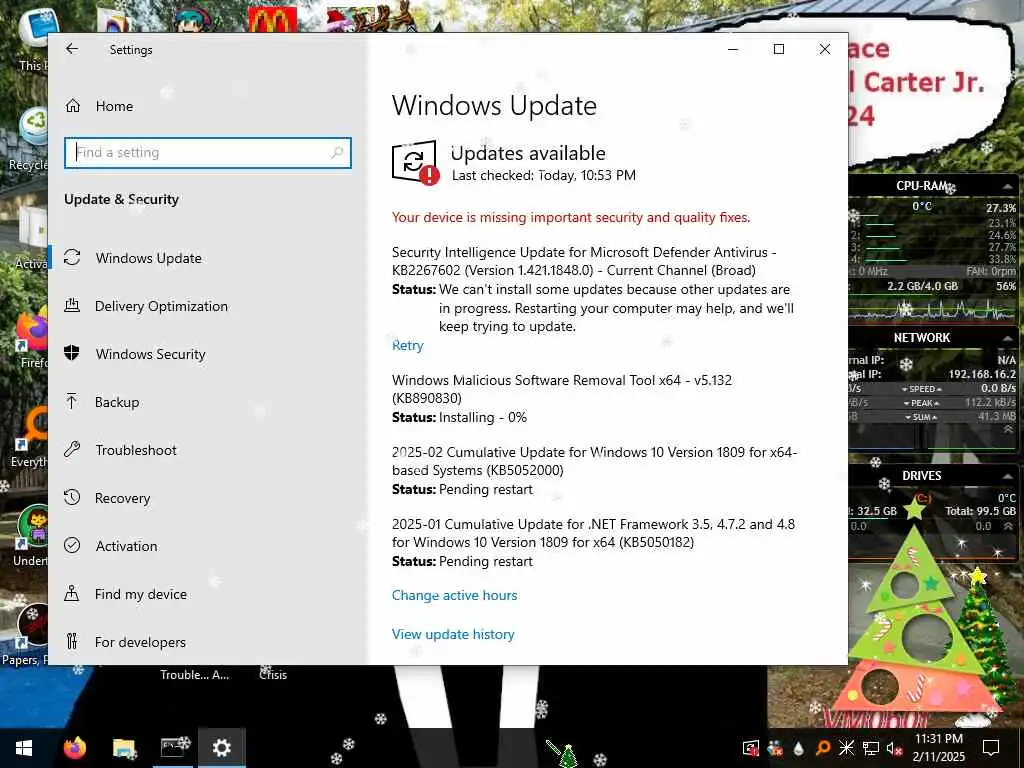Open the Action Center notifications icon

(991, 748)
